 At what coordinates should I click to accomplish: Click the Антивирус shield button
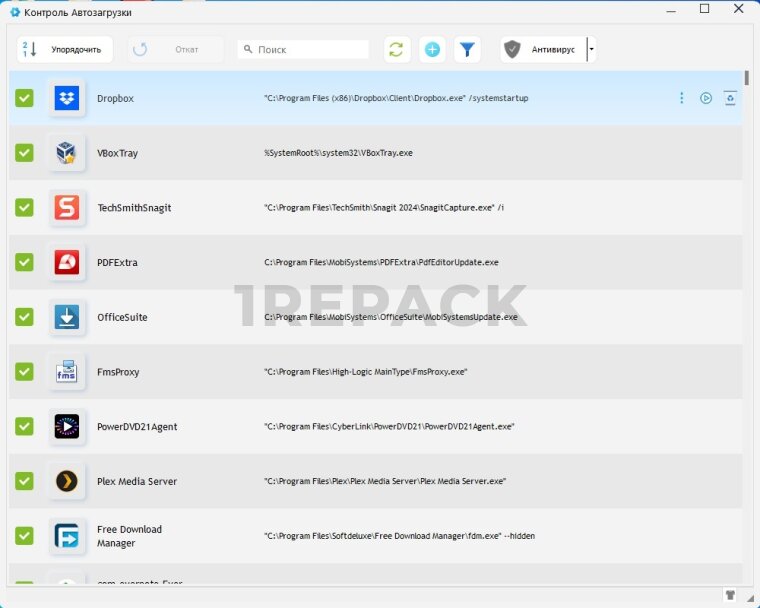[542, 49]
